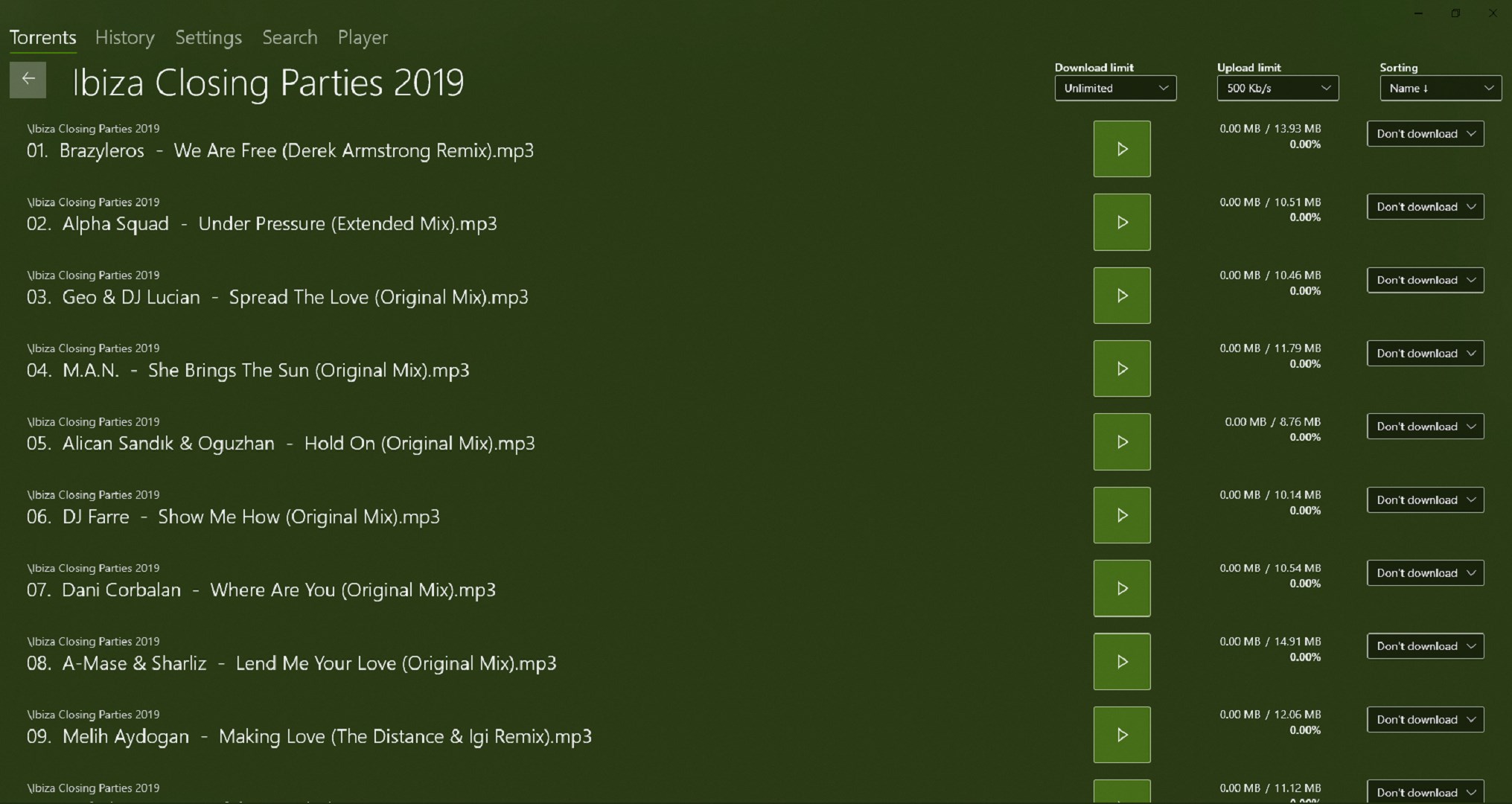Switch to the Torrents tab
Image resolution: width=1512 pixels, height=804 pixels.
click(x=42, y=37)
